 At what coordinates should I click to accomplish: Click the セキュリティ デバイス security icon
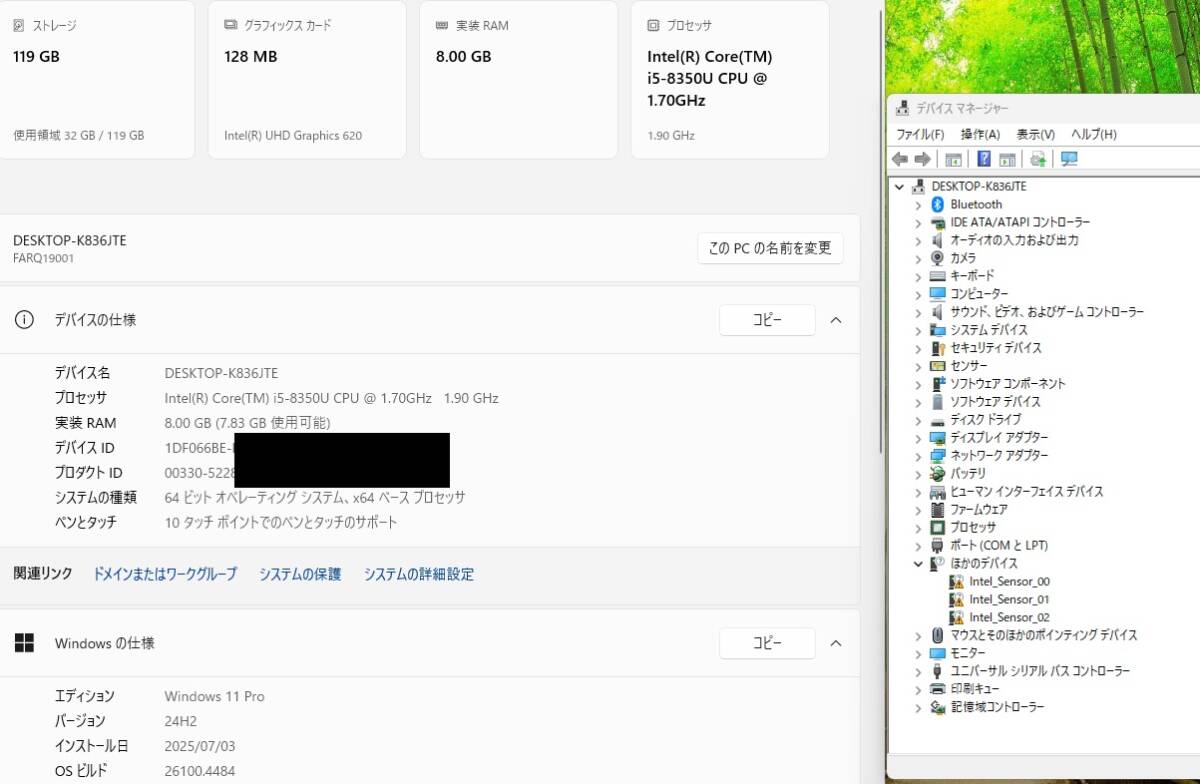(937, 348)
